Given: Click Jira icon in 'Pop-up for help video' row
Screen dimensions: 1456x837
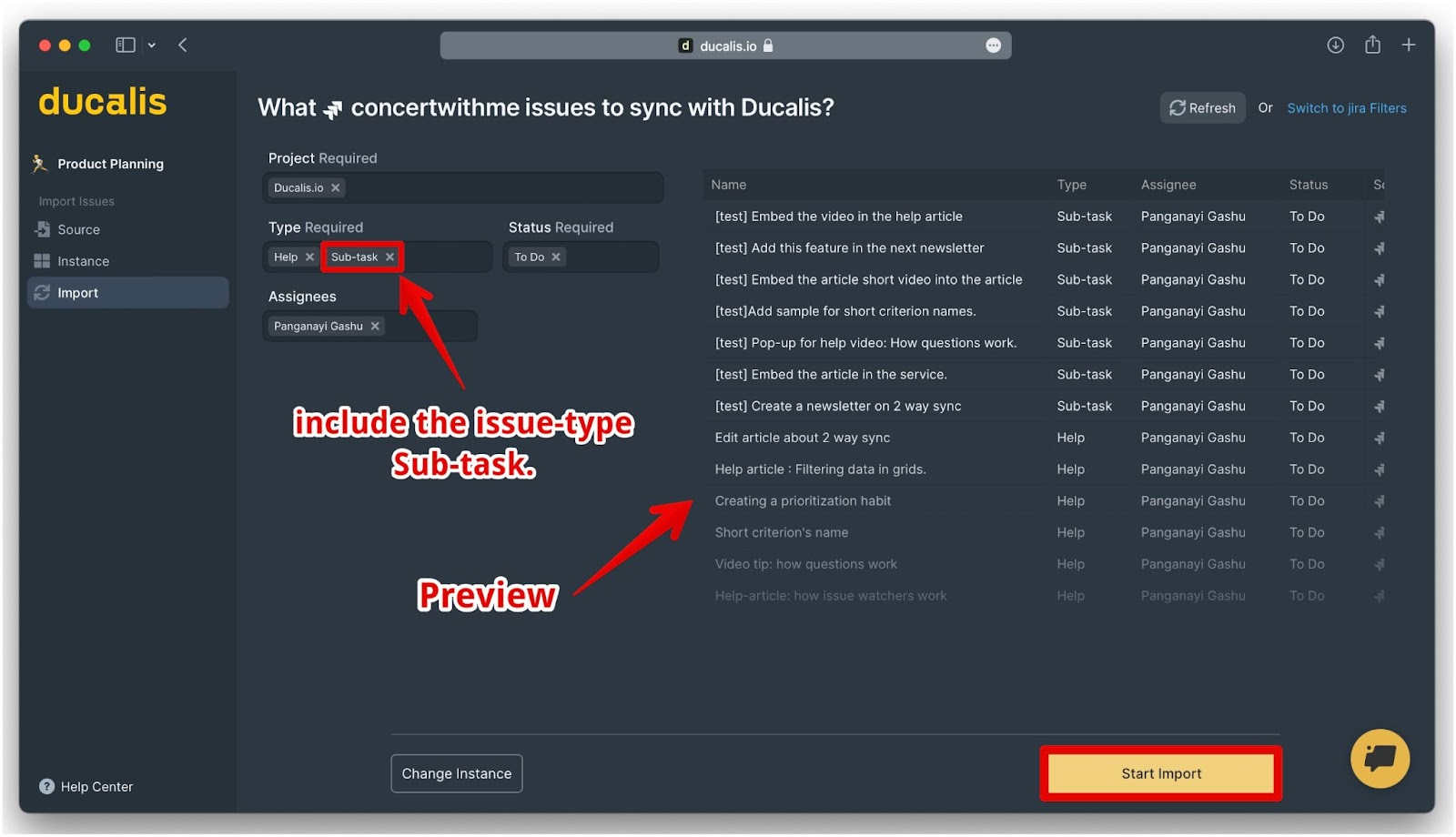Looking at the screenshot, I should tap(1380, 344).
